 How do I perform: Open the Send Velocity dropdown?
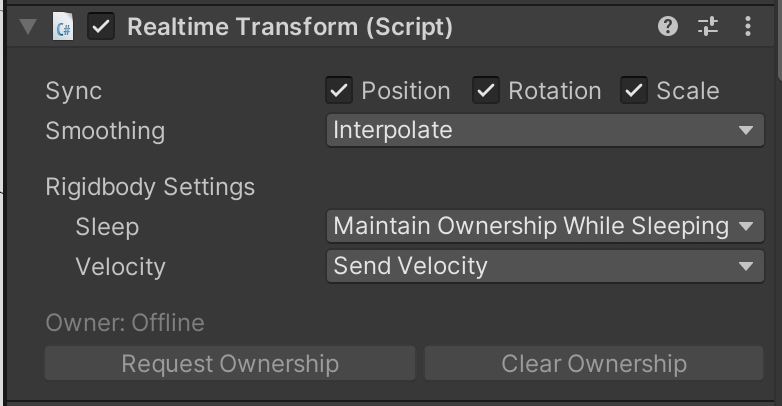(545, 266)
